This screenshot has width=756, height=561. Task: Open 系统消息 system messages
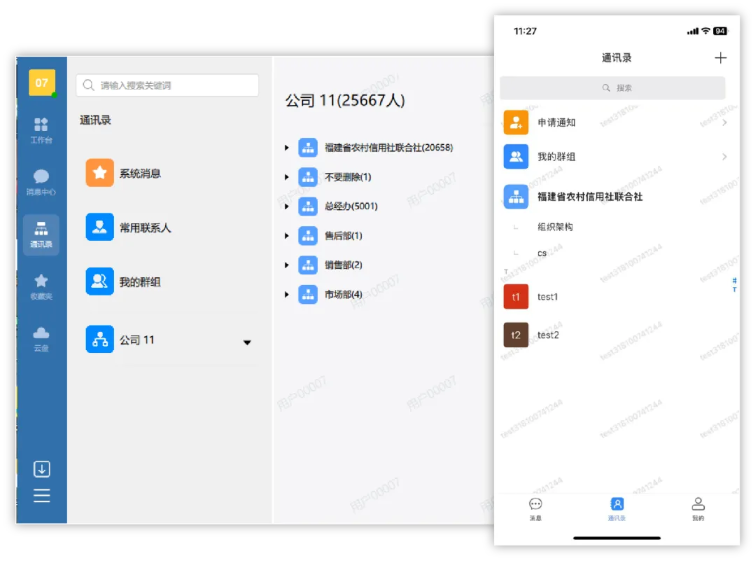pos(140,173)
